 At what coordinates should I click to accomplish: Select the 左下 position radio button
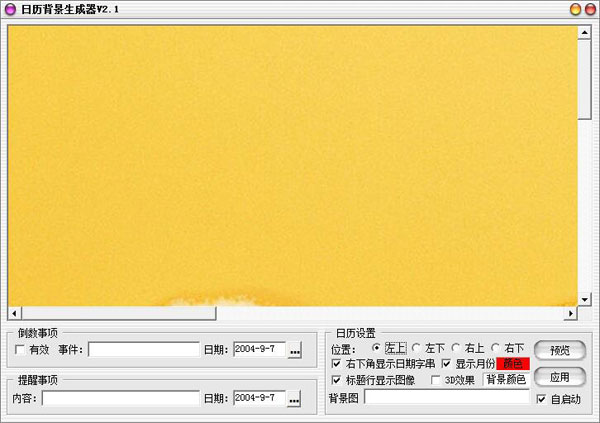click(417, 348)
